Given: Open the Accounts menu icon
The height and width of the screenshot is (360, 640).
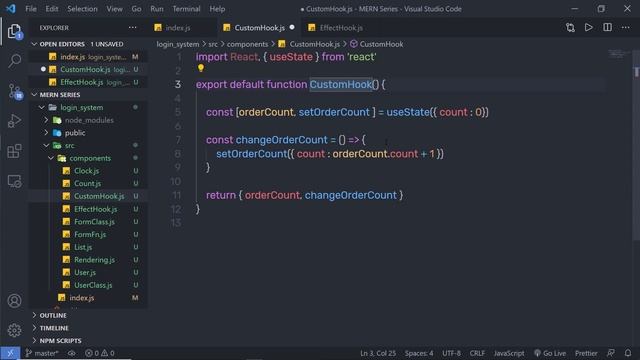Looking at the screenshot, I should click(14, 301).
